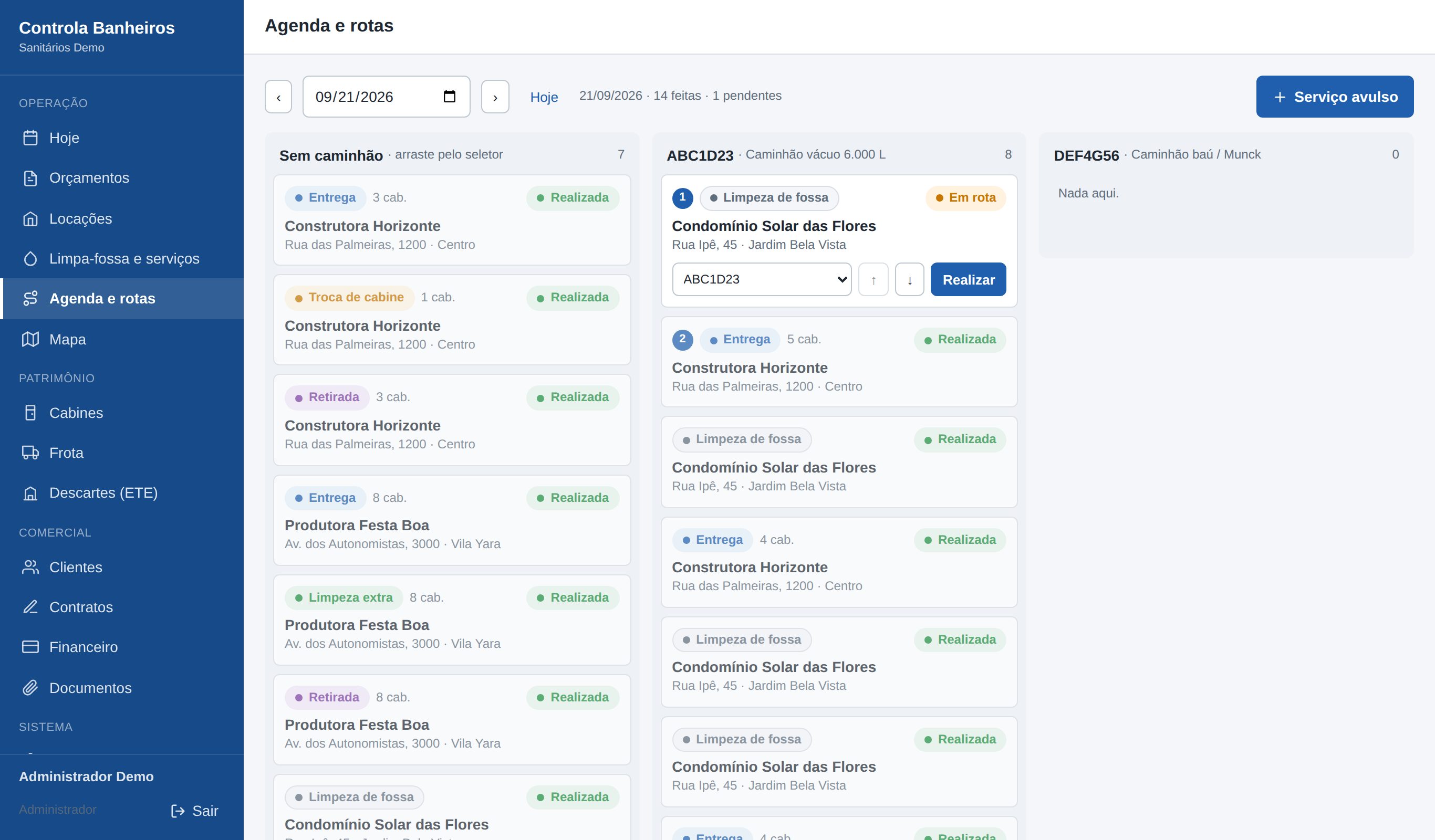Click the Sair logout icon
The height and width of the screenshot is (840, 1435).
pyautogui.click(x=178, y=811)
